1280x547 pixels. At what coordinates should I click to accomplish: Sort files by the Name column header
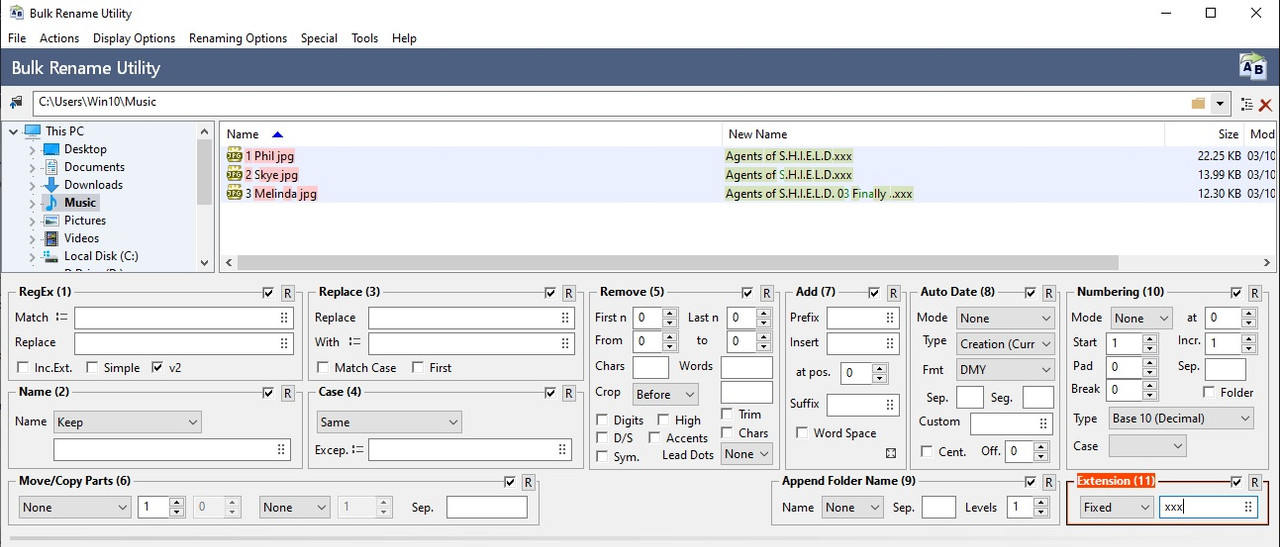(470, 134)
